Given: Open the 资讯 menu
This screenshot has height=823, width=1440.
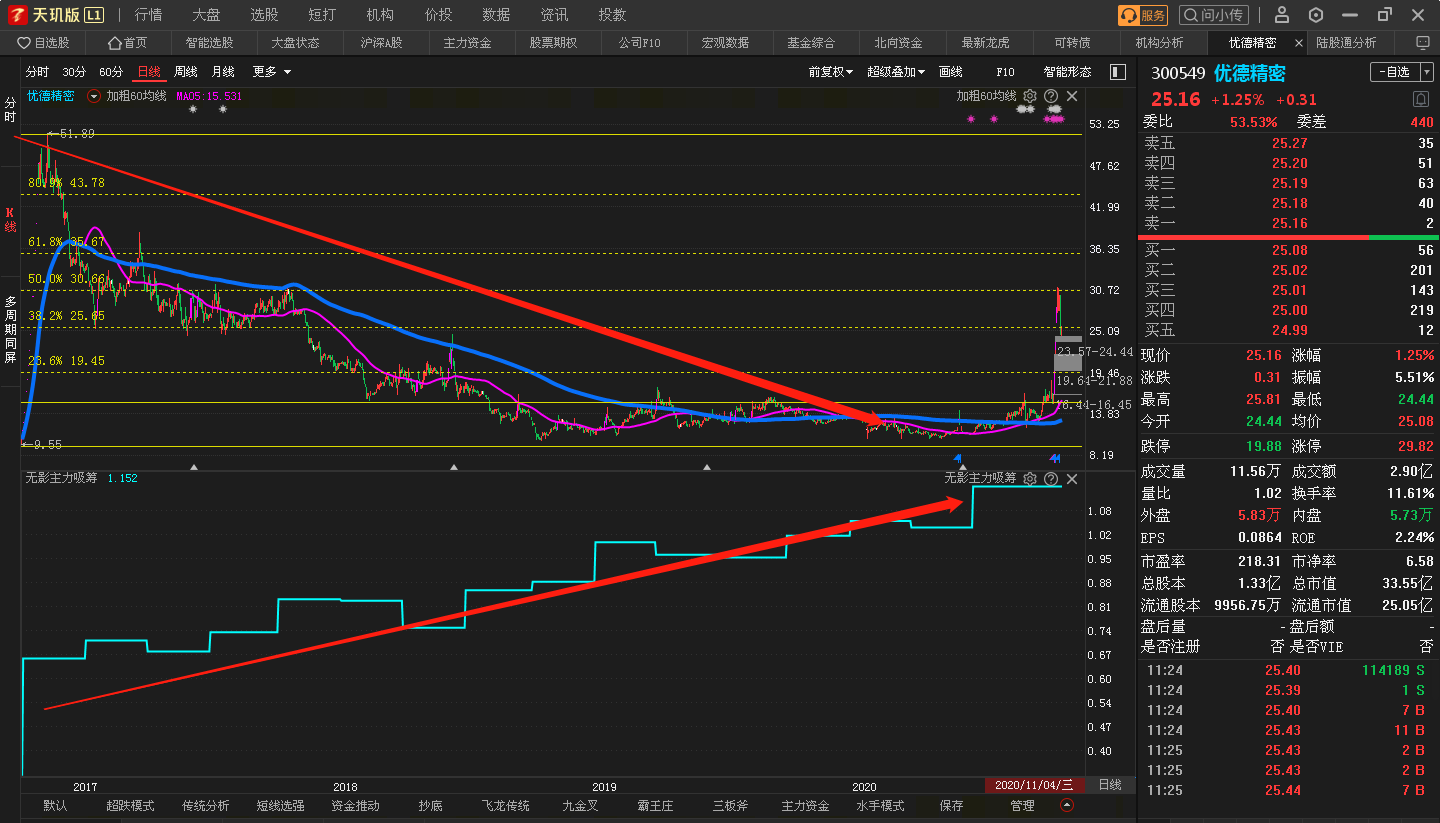Looking at the screenshot, I should [554, 15].
